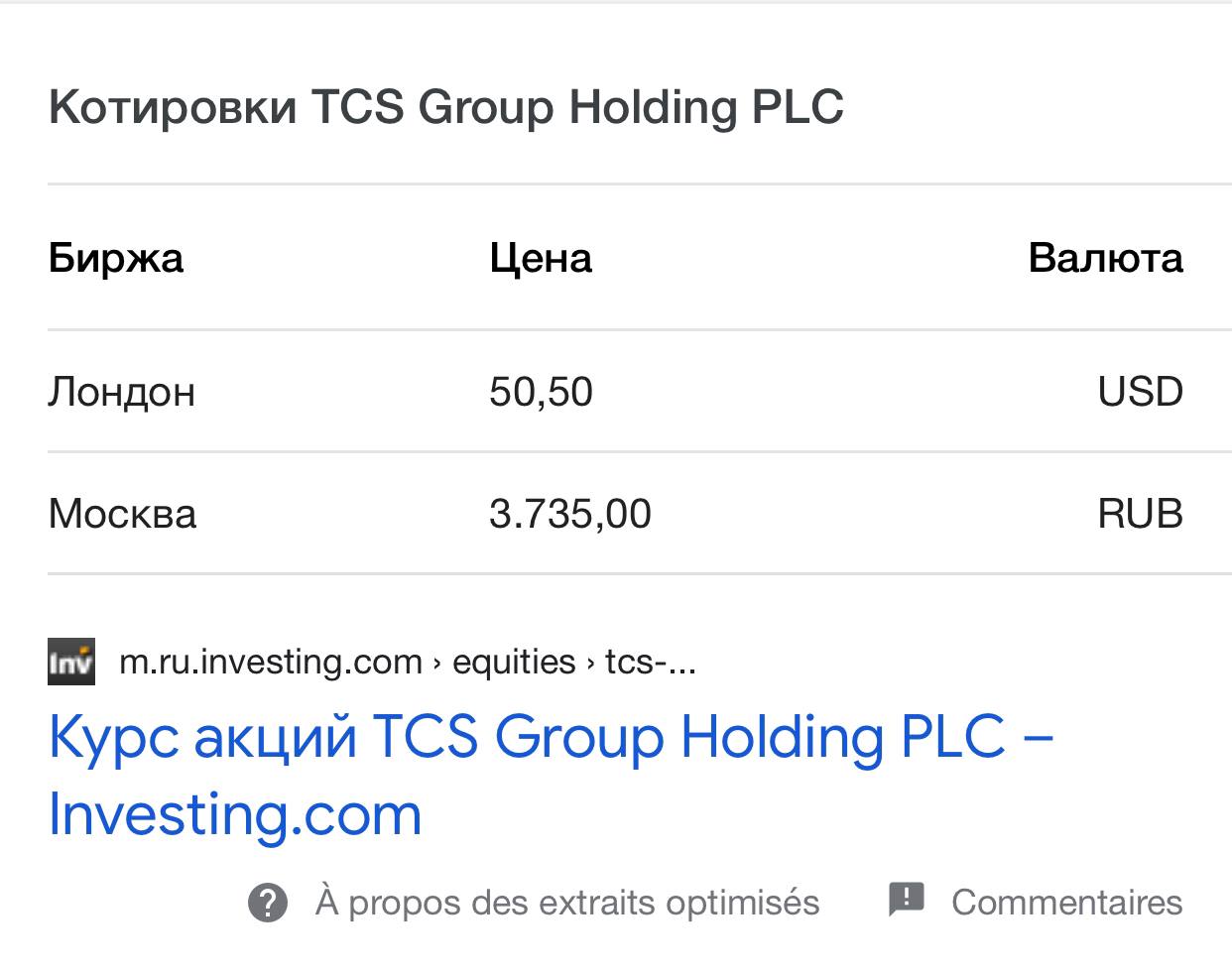Screen dimensions: 1232x973
Task: Click the feedback speech bubble icon
Action: 906,900
